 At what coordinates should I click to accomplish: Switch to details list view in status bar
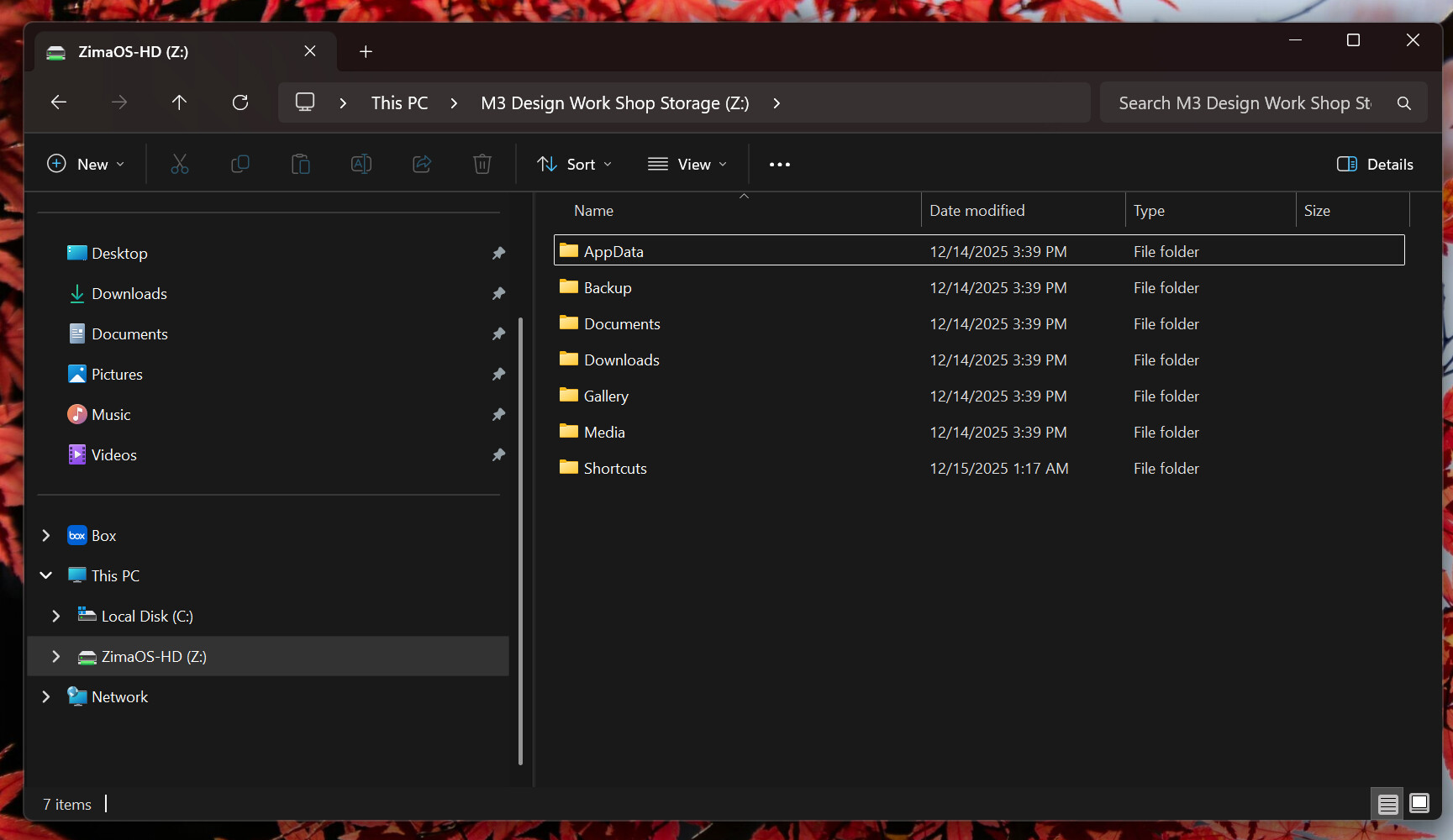(1387, 804)
